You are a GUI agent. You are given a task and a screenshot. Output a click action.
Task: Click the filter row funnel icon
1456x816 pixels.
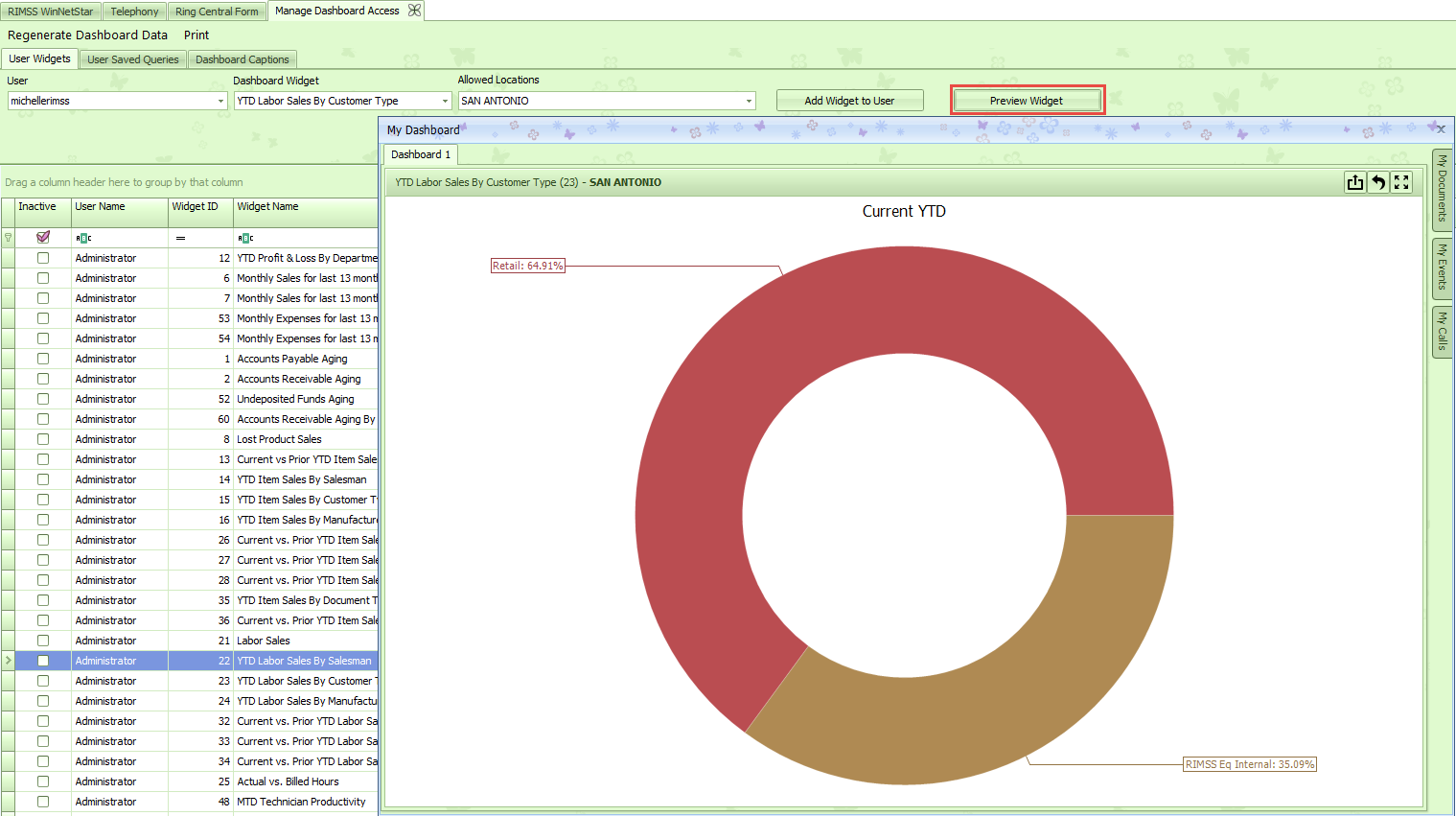click(9, 238)
